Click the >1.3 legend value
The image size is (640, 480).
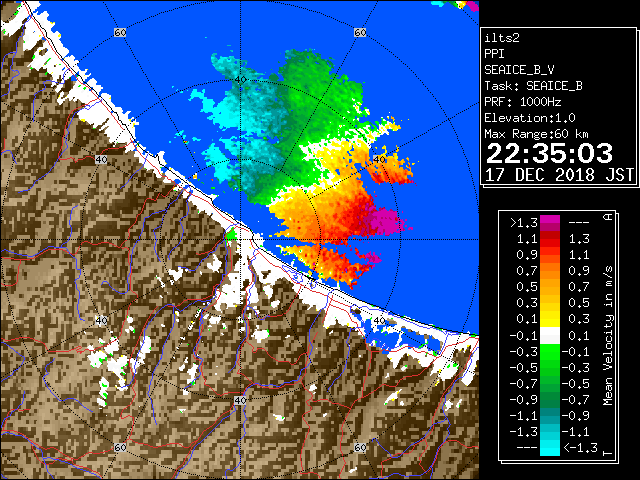click(524, 223)
